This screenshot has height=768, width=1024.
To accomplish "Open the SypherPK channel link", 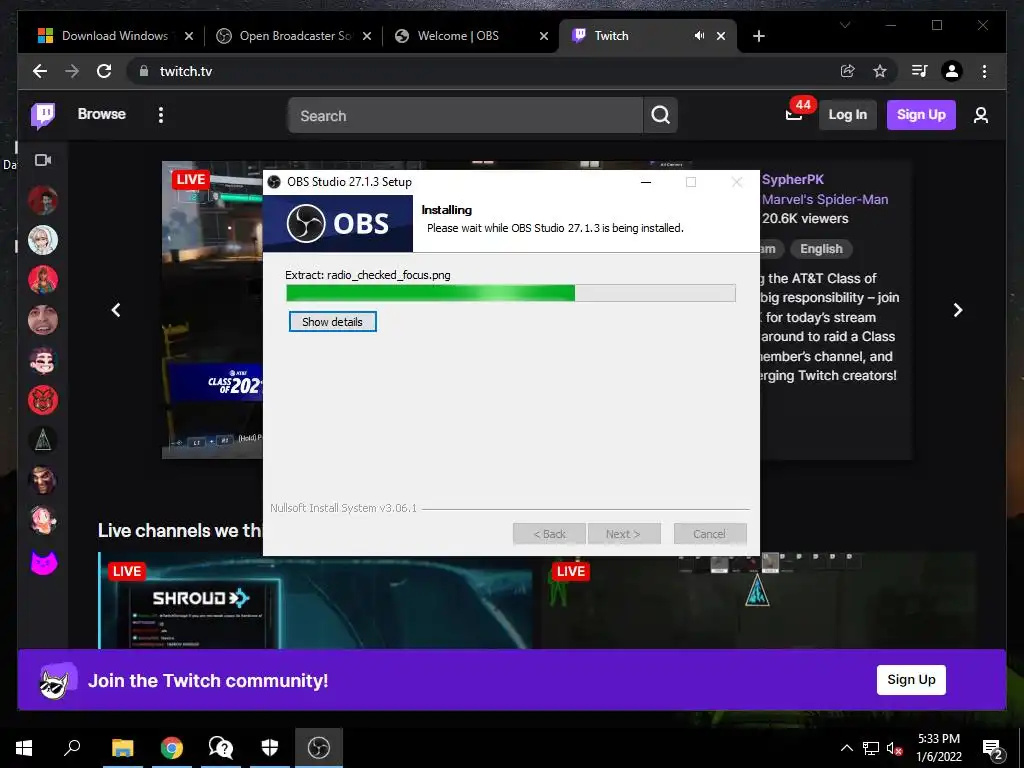I will pyautogui.click(x=793, y=180).
